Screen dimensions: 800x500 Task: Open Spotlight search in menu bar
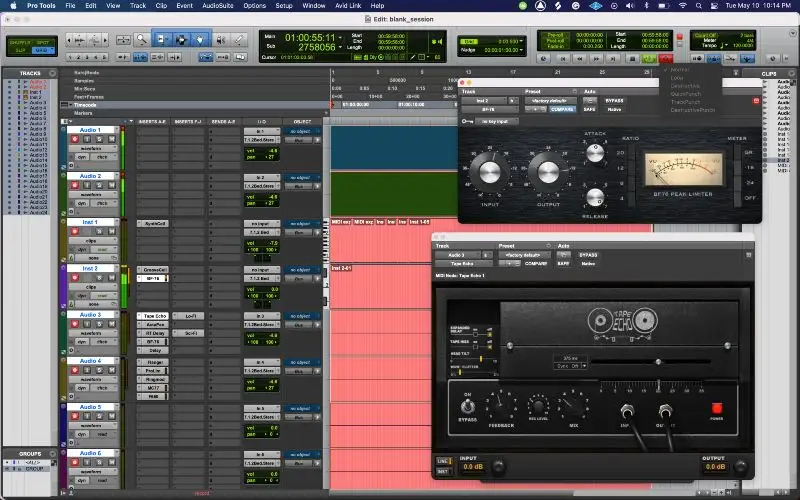pyautogui.click(x=698, y=6)
